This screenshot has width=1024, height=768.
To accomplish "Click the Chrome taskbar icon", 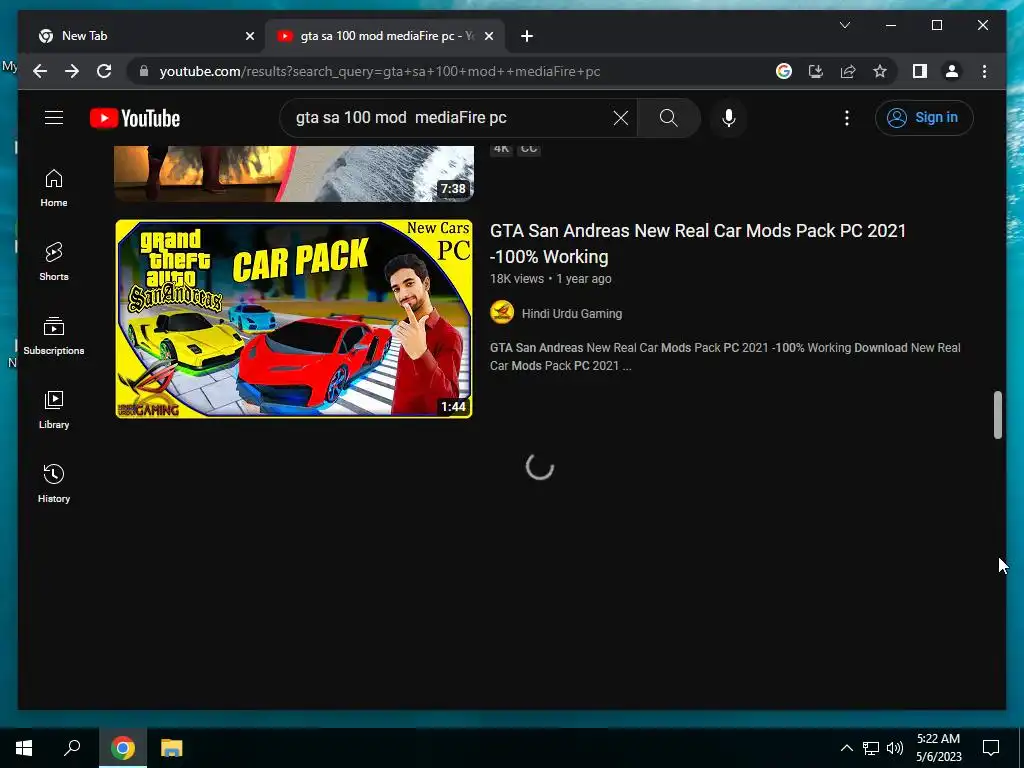I will [123, 748].
